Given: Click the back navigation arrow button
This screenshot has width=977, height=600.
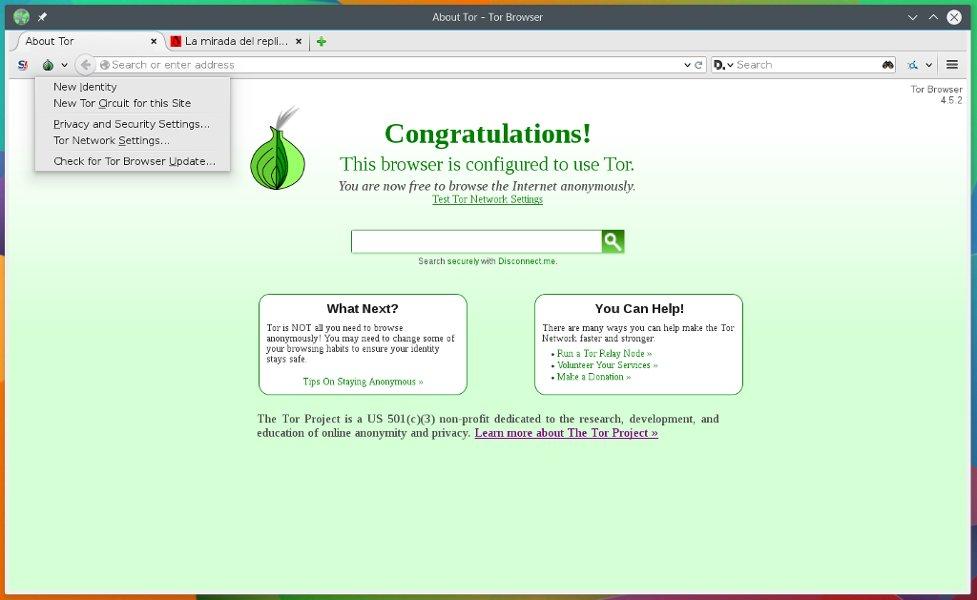Looking at the screenshot, I should (x=85, y=65).
